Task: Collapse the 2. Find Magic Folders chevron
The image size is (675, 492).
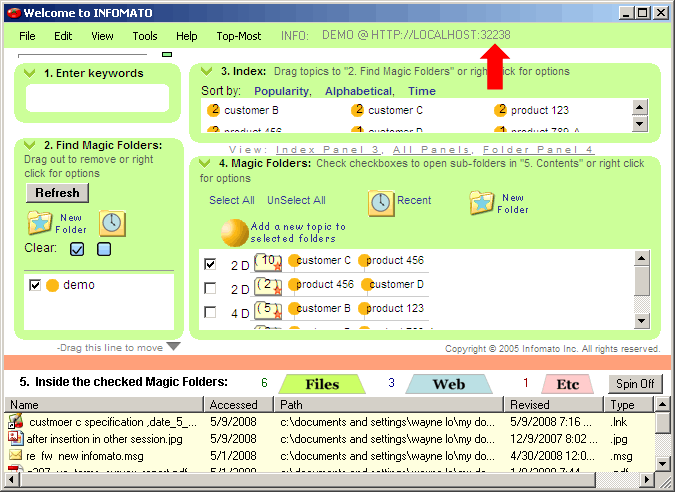Action: pos(30,145)
